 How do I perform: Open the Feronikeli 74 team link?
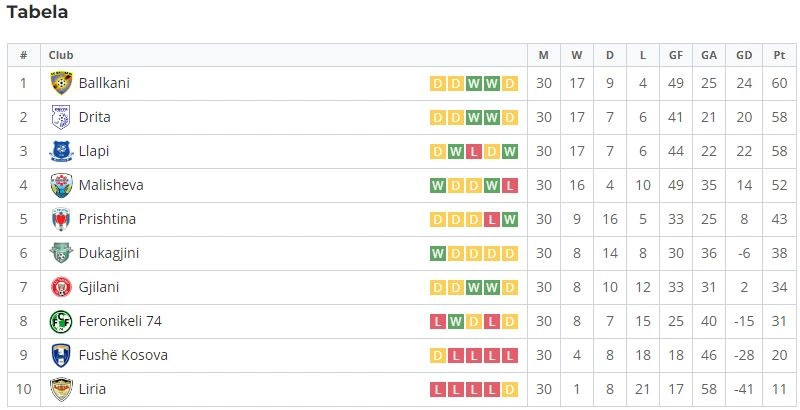(x=120, y=321)
